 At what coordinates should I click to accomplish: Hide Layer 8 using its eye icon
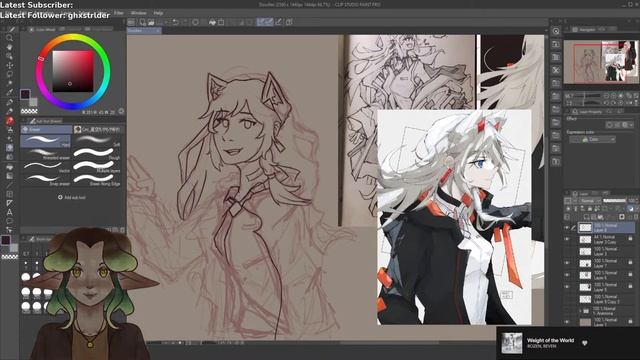pos(567,228)
